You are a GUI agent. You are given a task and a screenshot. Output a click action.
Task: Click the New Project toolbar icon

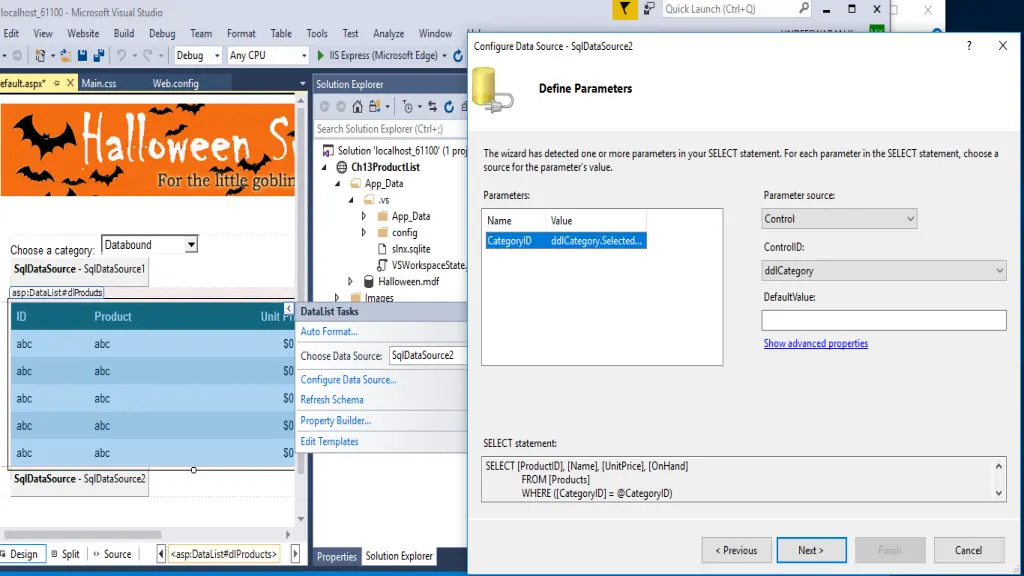click(x=40, y=56)
